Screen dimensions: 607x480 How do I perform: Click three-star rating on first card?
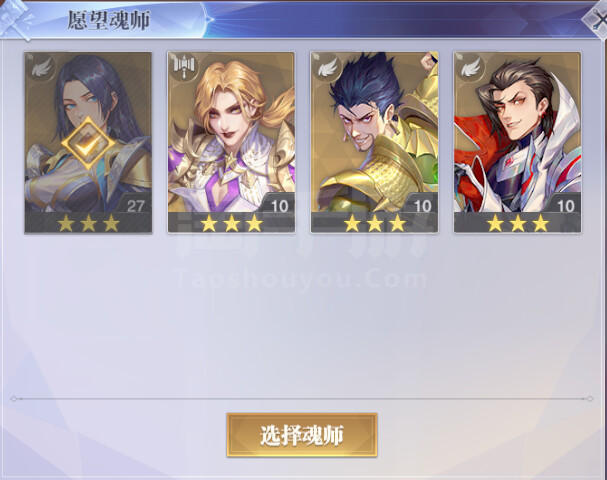coord(89,223)
